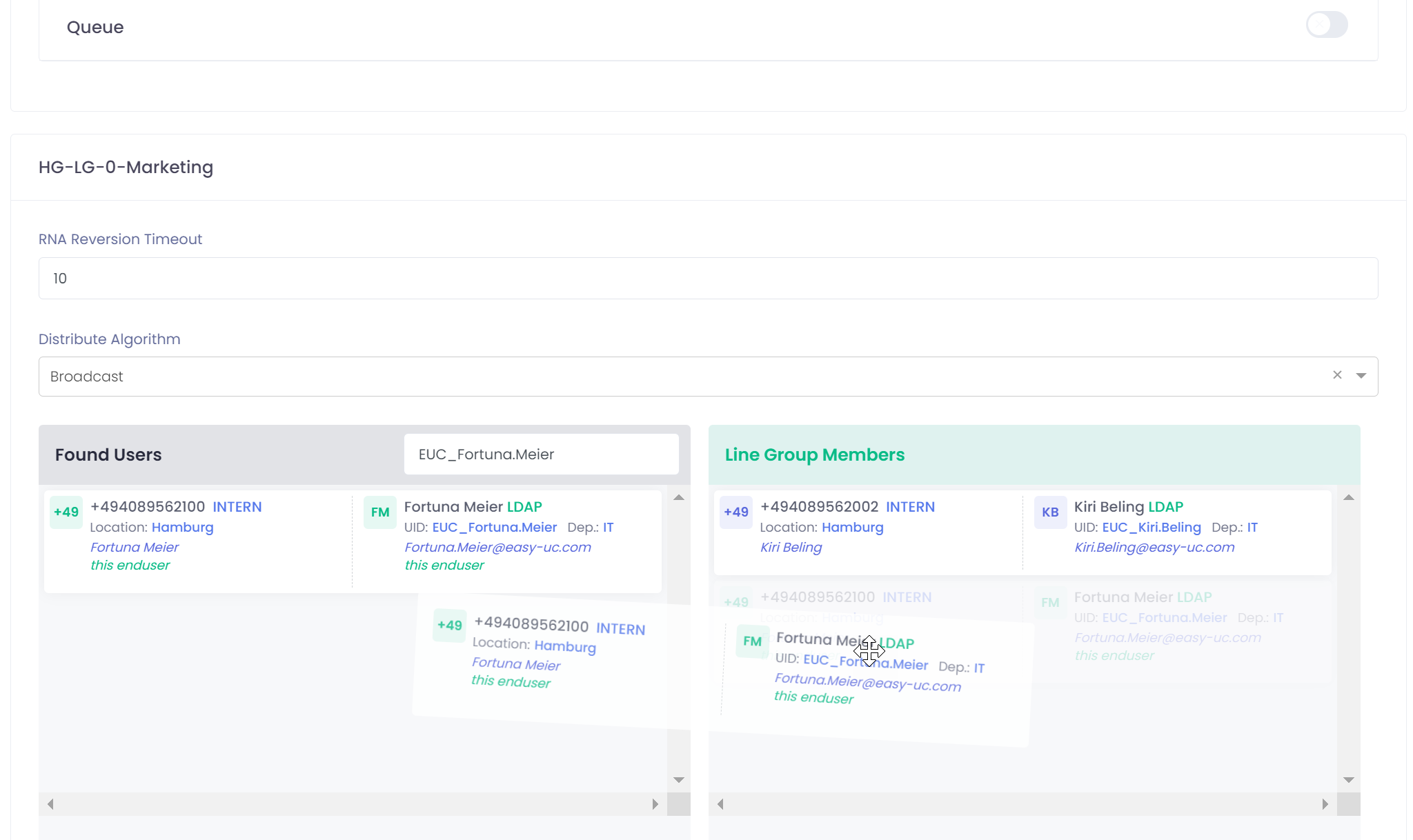
Task: Click Fortuna.Meier@easy-uc.com in Found Users
Action: 497,548
